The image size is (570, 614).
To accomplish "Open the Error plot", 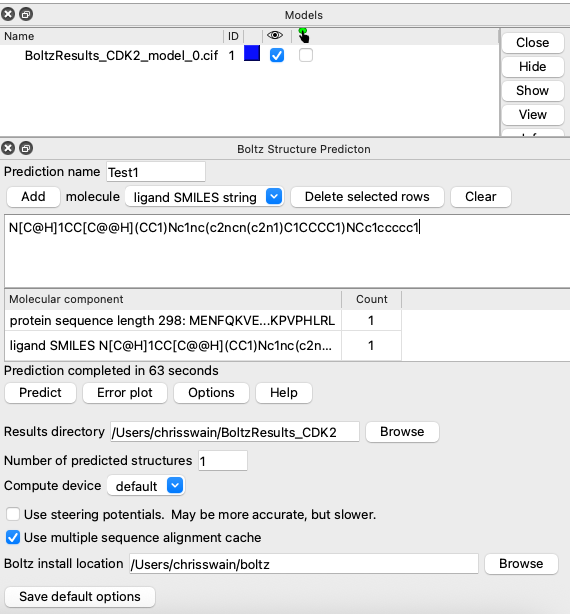I will (125, 393).
